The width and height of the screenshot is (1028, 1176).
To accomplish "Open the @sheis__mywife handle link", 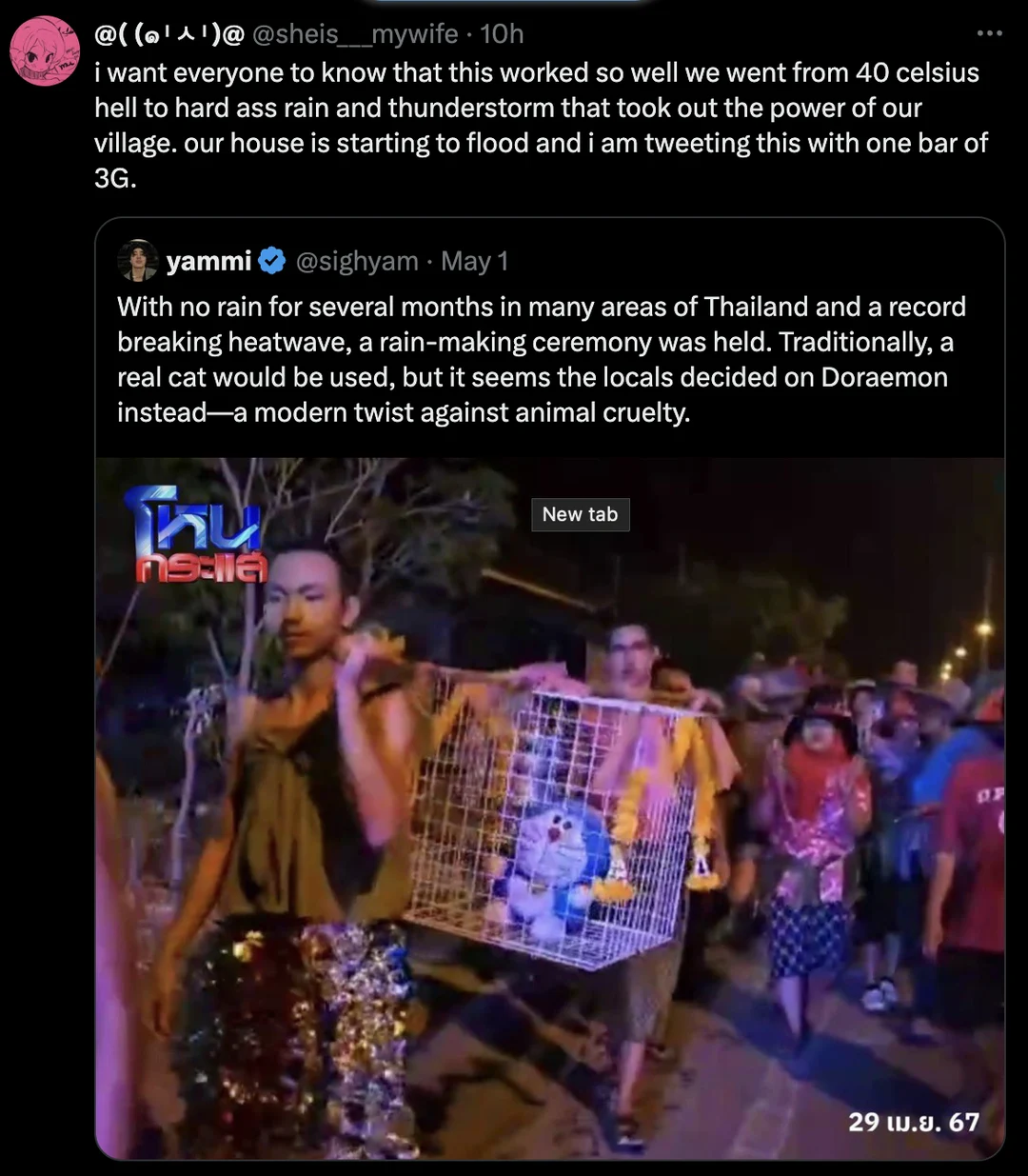I will [355, 34].
